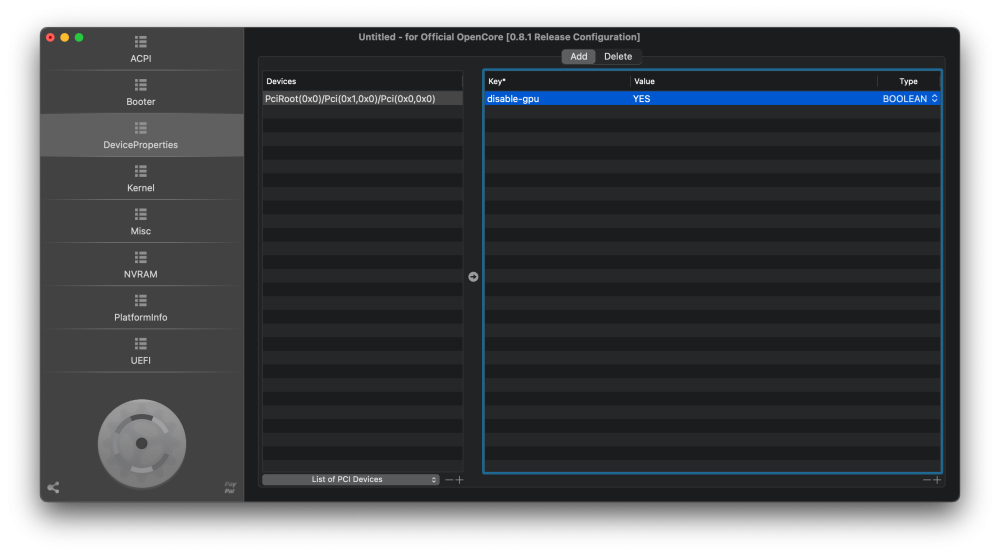Switch to the Add tab
Viewport: 1000px width, 555px height.
578,56
